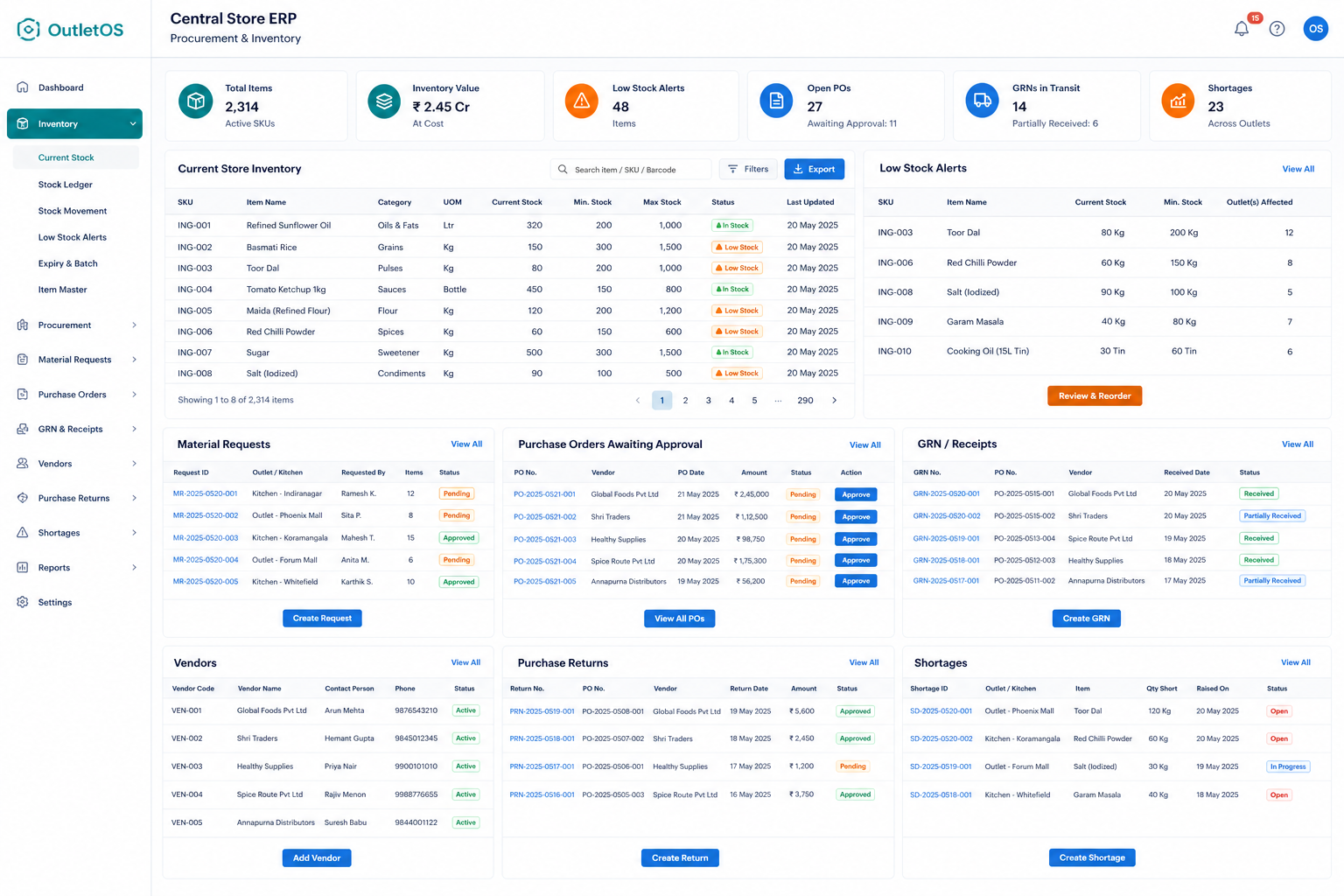Expand the Reports sidebar menu

(134, 568)
